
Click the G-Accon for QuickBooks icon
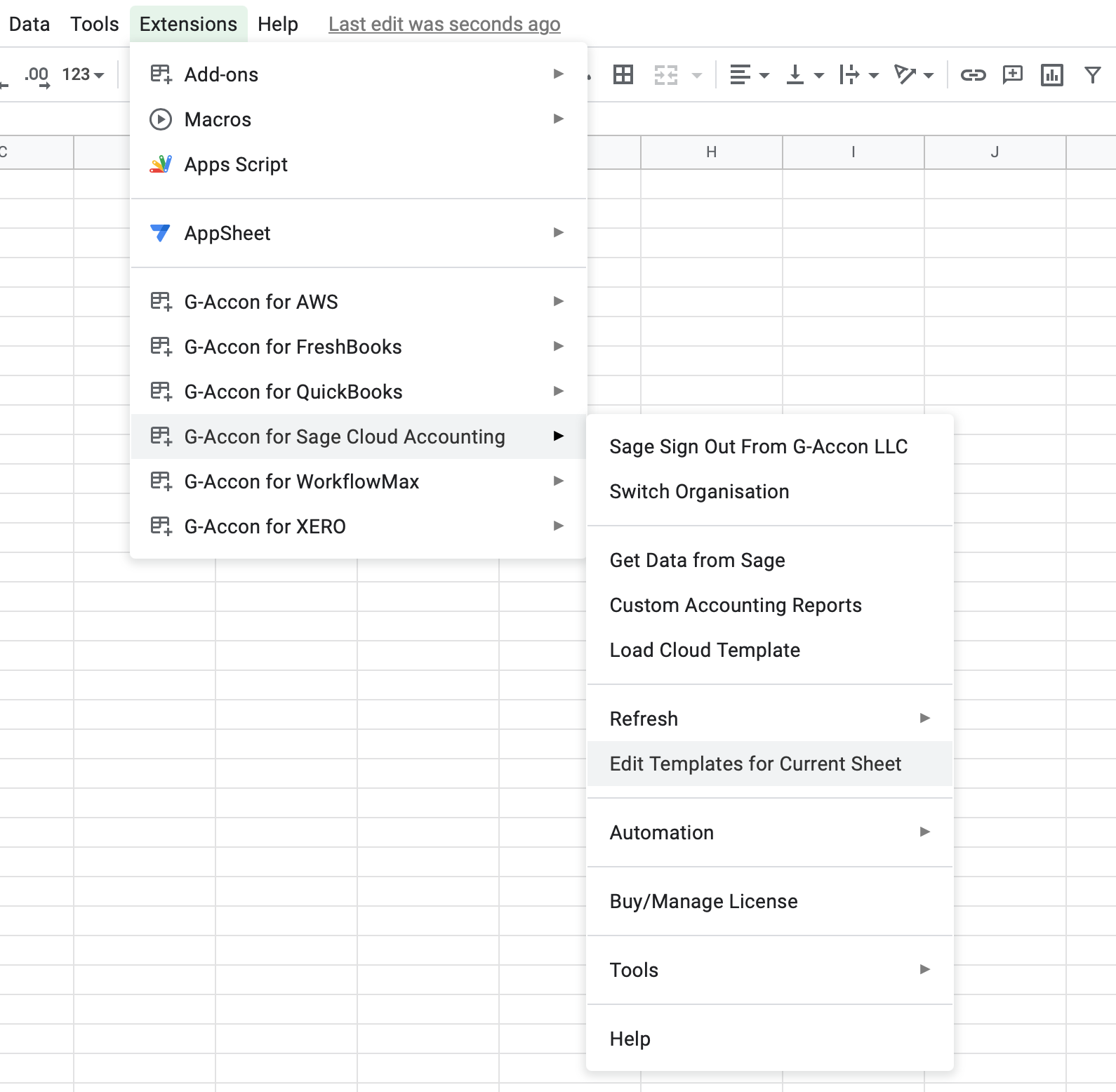(161, 392)
